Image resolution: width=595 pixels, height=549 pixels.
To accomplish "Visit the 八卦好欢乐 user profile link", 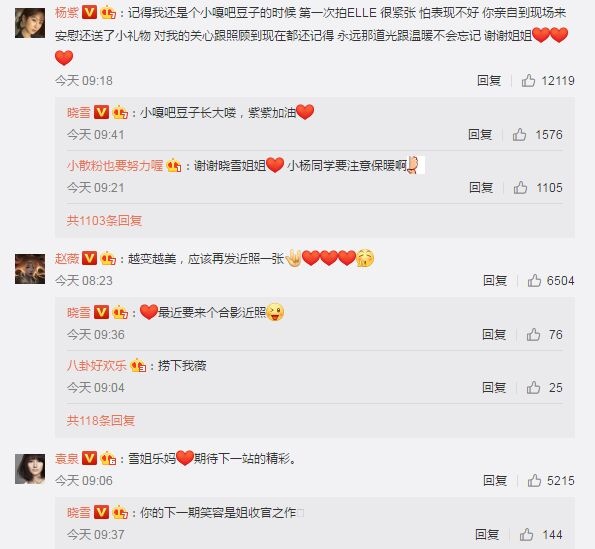I will coord(97,365).
